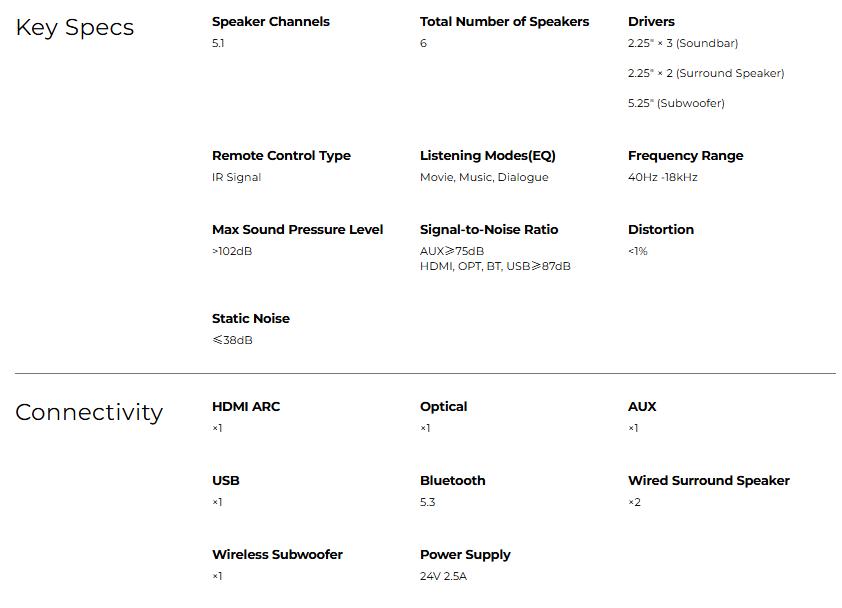Click the Bluetooth connectivity label
The width and height of the screenshot is (842, 608).
tap(452, 480)
